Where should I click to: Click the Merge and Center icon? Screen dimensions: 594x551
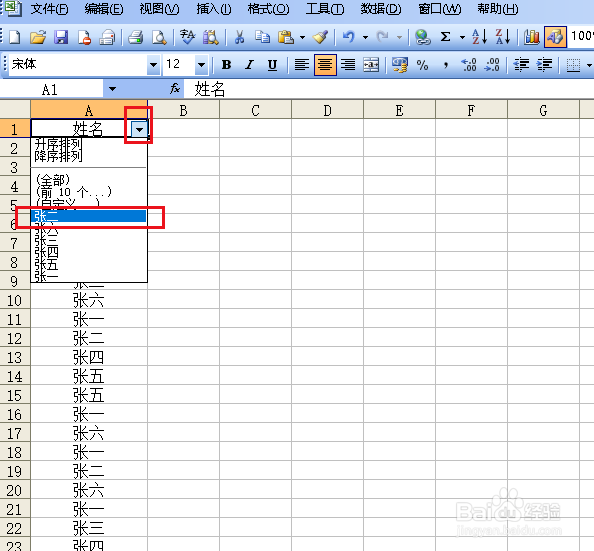370,65
